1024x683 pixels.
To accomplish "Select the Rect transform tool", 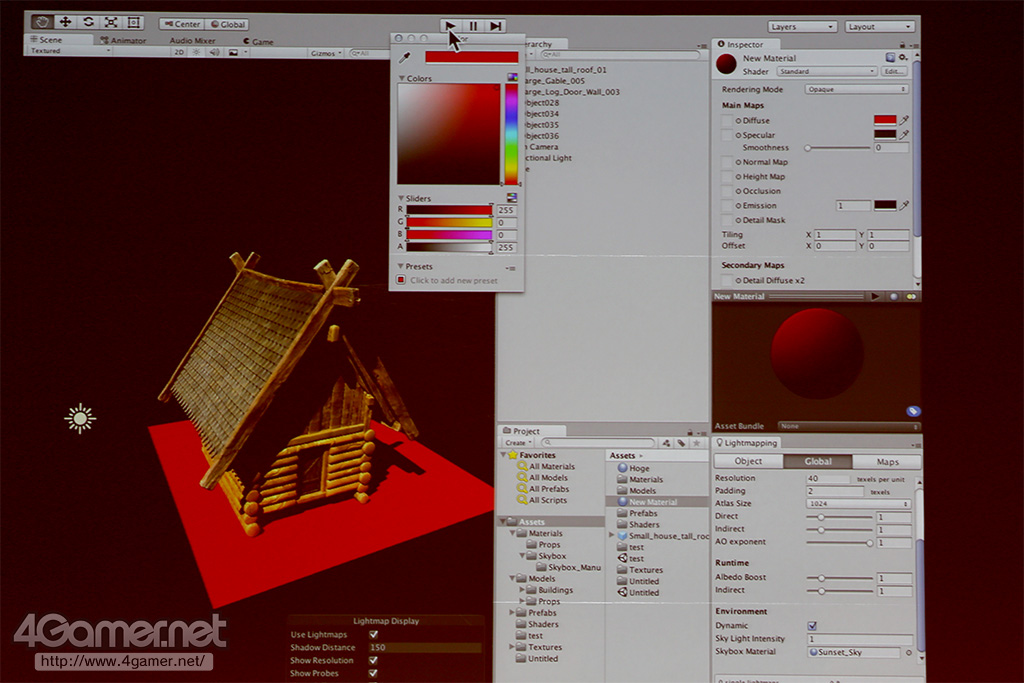I will [133, 22].
